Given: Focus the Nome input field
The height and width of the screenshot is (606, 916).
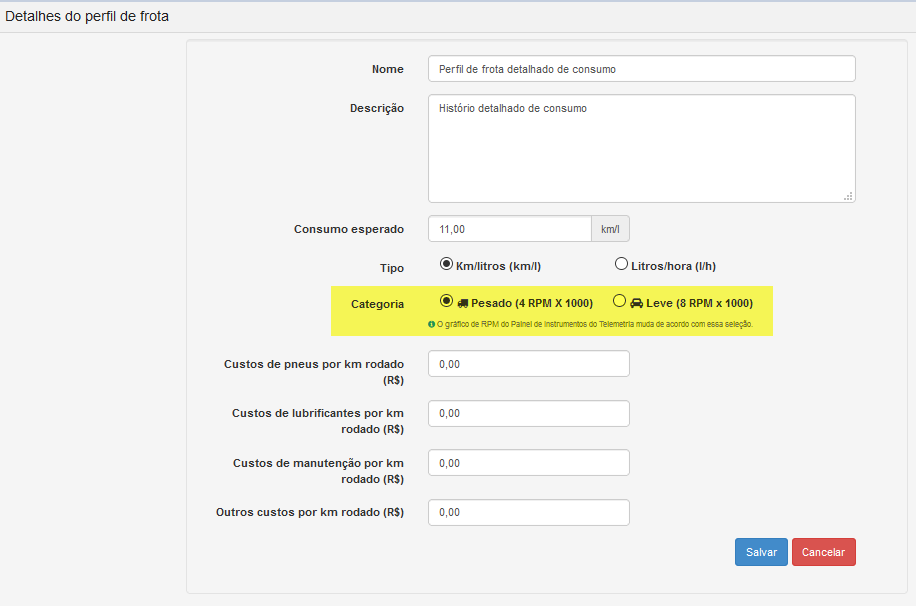Looking at the screenshot, I should (x=641, y=69).
